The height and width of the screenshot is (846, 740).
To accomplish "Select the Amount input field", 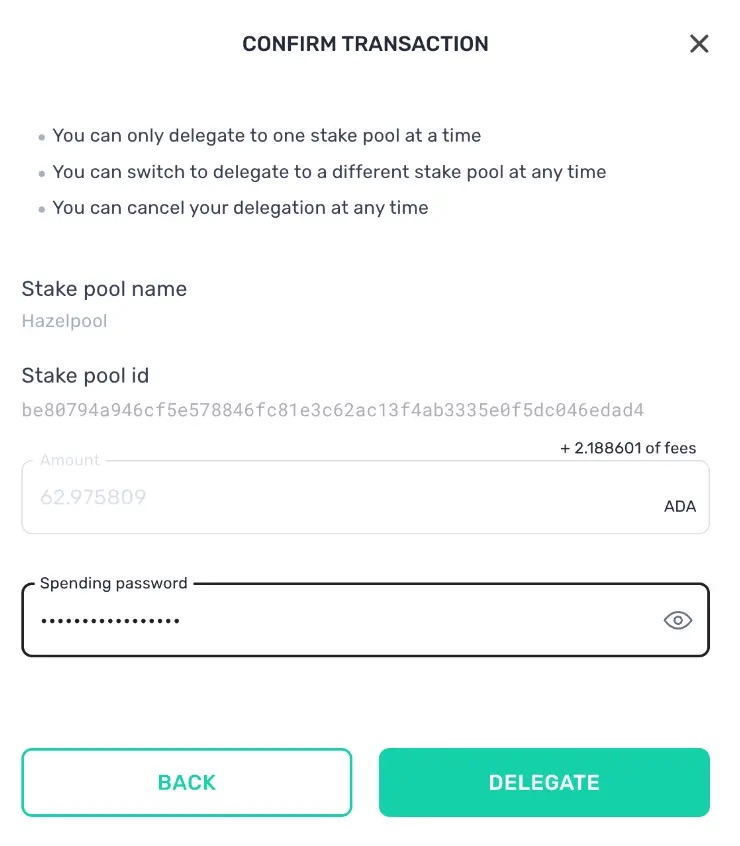I will click(x=300, y=497).
